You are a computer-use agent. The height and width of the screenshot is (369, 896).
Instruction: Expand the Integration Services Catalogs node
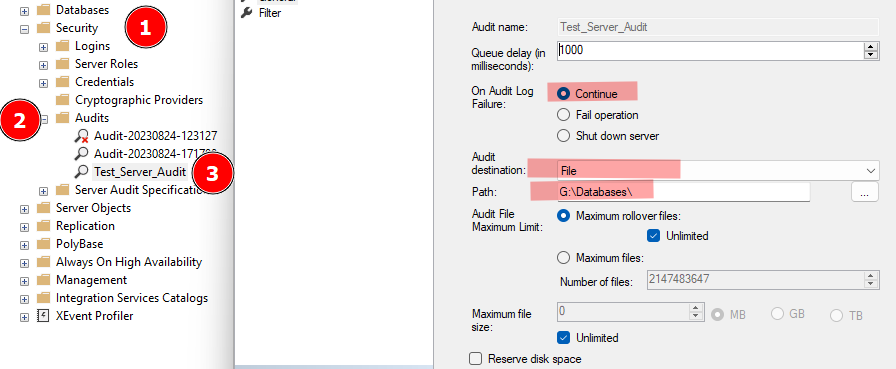point(24,299)
